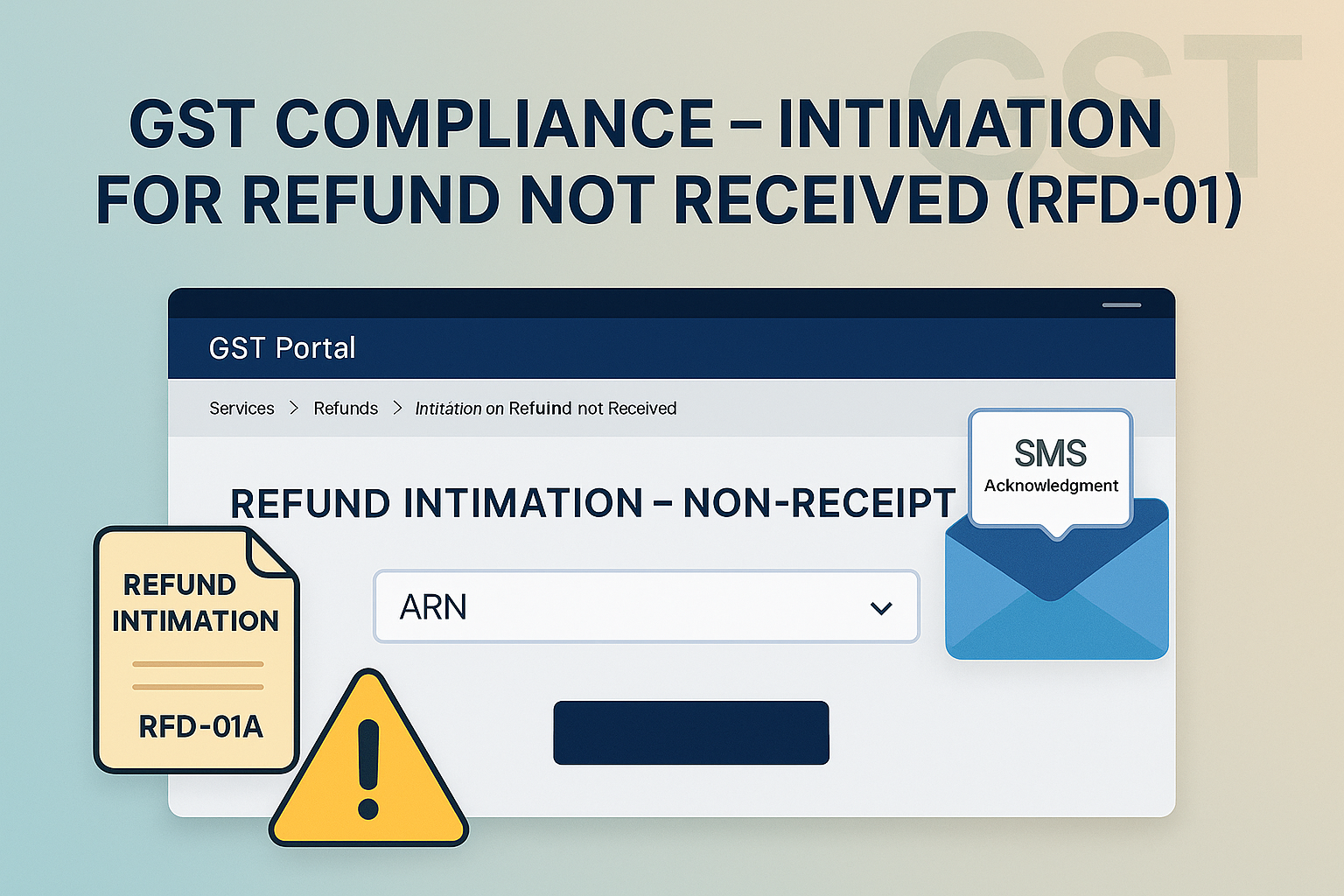The height and width of the screenshot is (896, 1344).
Task: Click the RFD-01A label on the document
Action: (x=200, y=726)
